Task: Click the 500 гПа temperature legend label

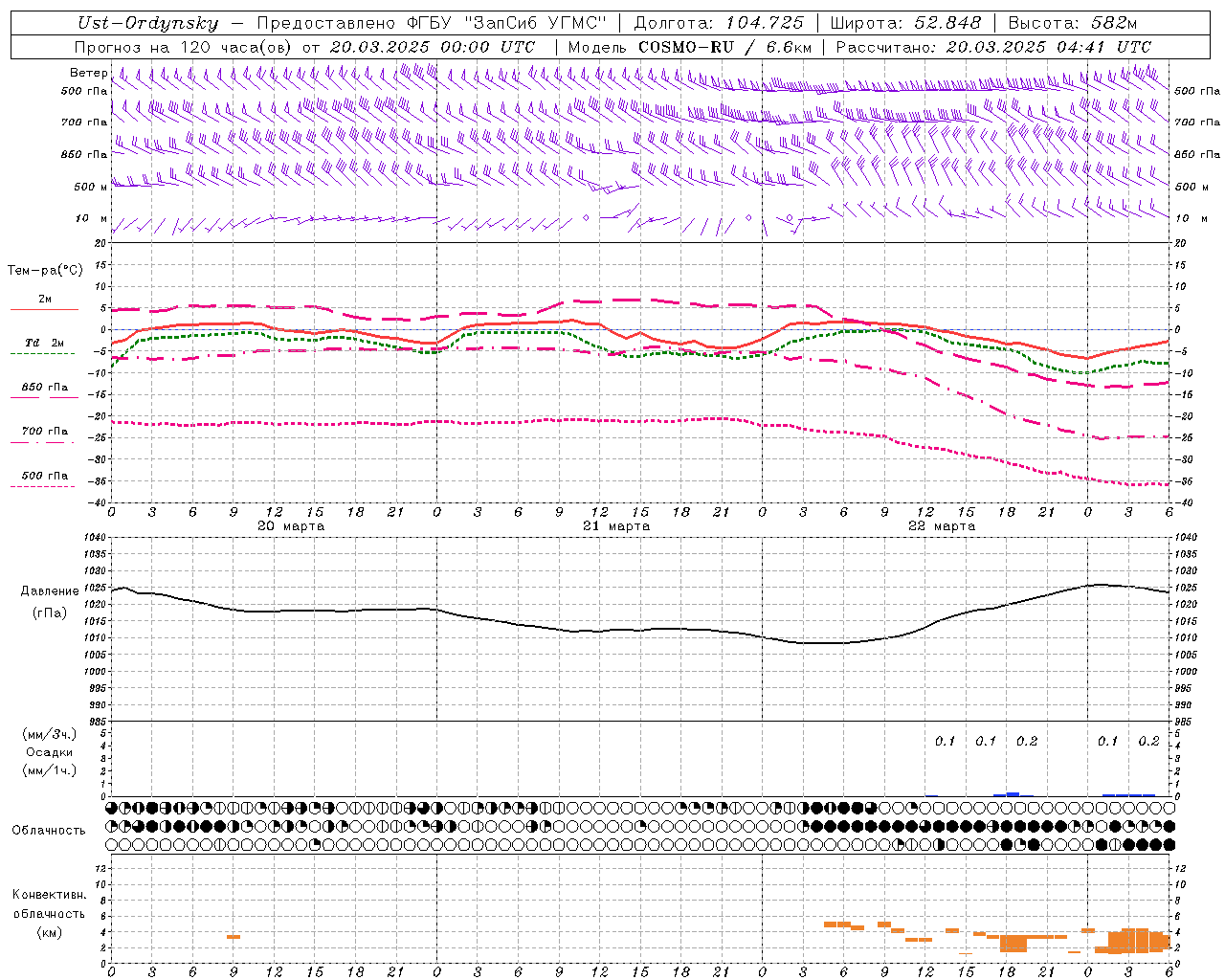Action: coord(45,475)
